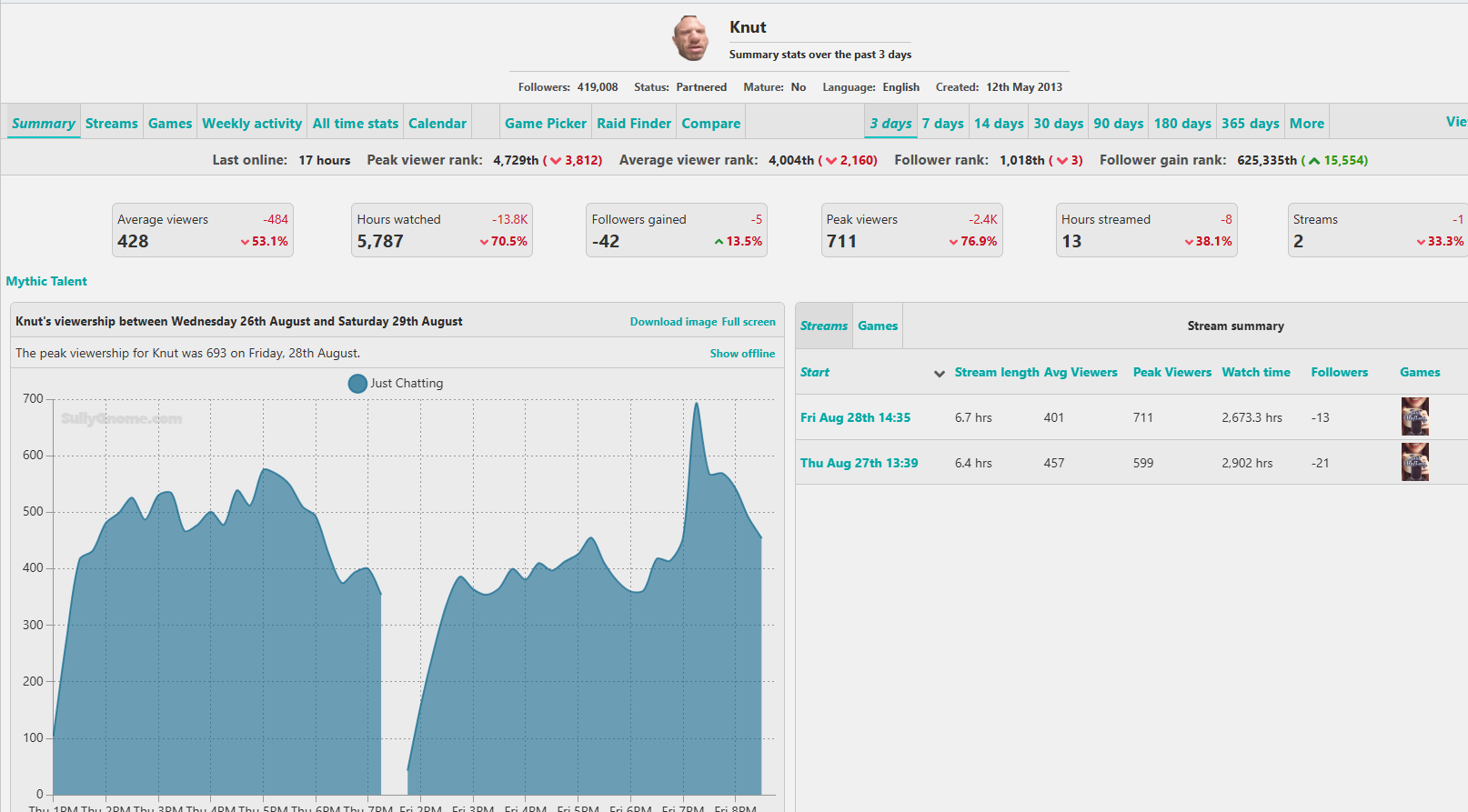Click the Hours streamed stat card
Image resolution: width=1468 pixels, height=812 pixels.
[1146, 230]
